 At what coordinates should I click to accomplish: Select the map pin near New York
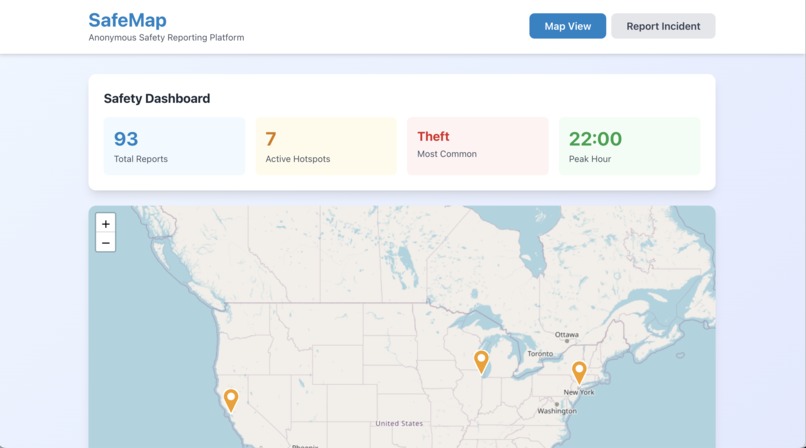(x=579, y=373)
